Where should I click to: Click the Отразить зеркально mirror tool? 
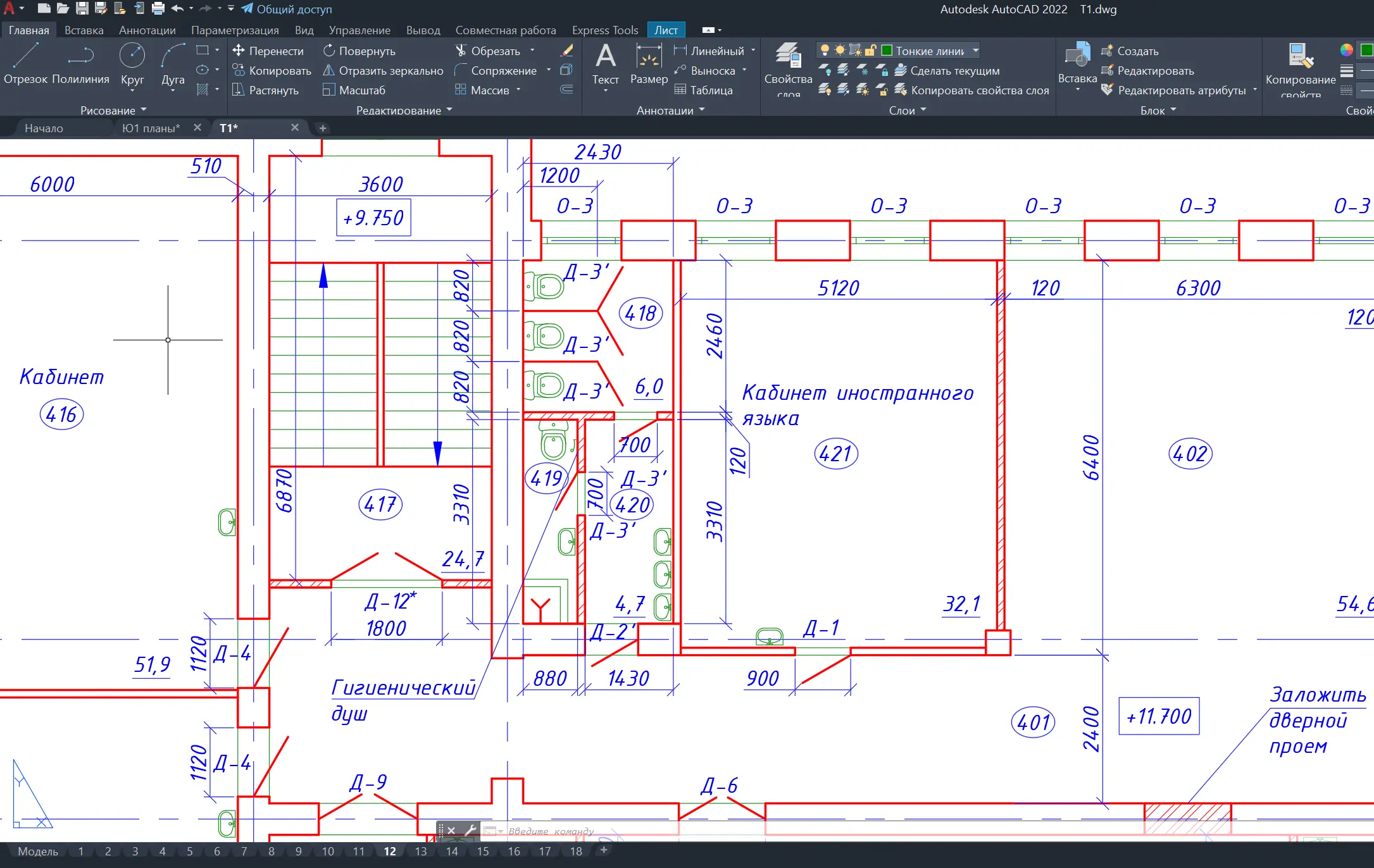pos(383,71)
